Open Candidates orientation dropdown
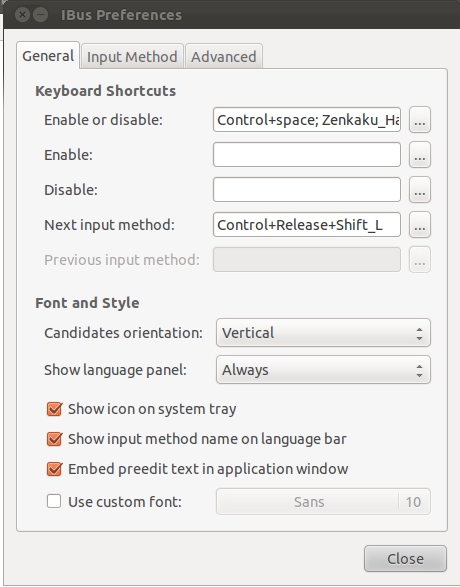 323,333
